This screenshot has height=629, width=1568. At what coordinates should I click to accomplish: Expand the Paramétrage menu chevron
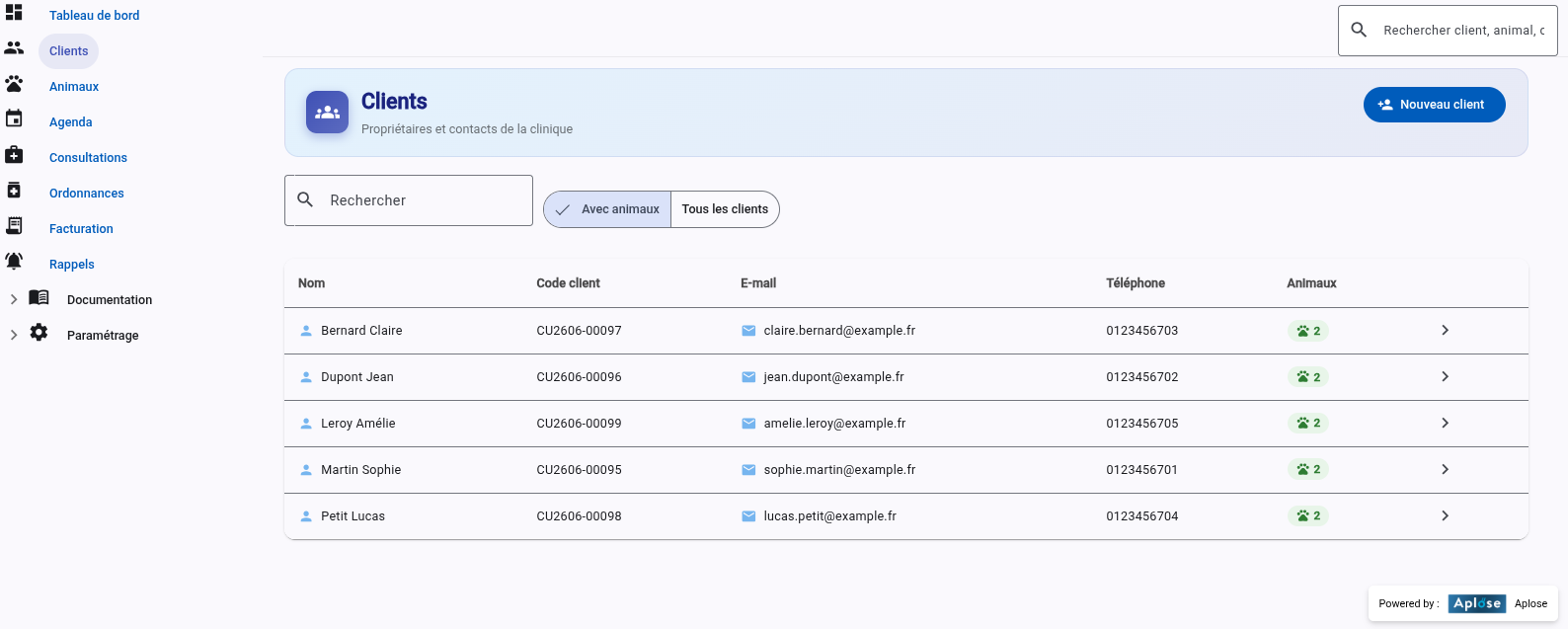14,335
